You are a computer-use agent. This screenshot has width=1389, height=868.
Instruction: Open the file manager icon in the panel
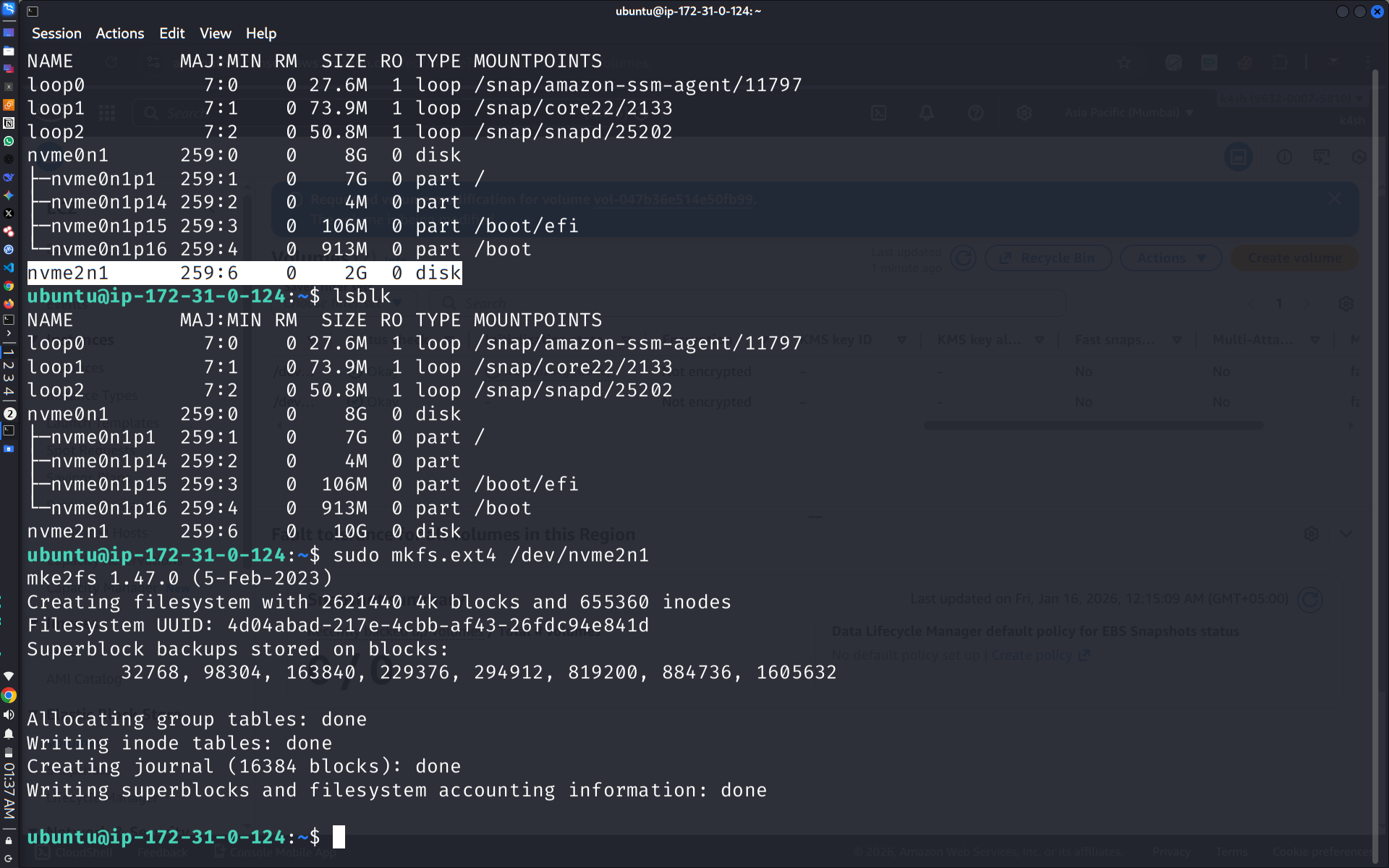tap(9, 51)
